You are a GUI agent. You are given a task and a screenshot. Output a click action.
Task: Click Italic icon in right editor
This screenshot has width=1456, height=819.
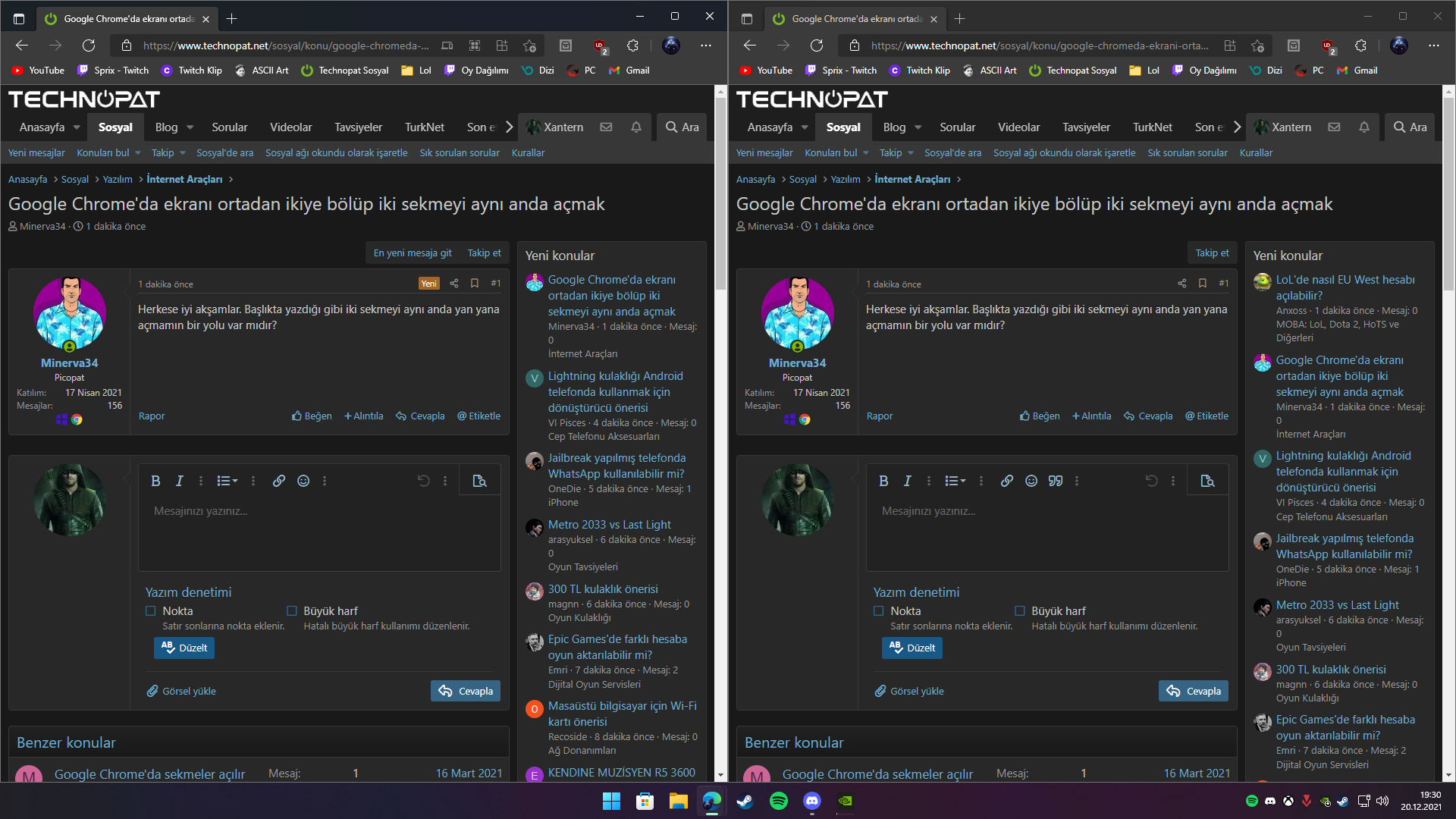tap(907, 481)
